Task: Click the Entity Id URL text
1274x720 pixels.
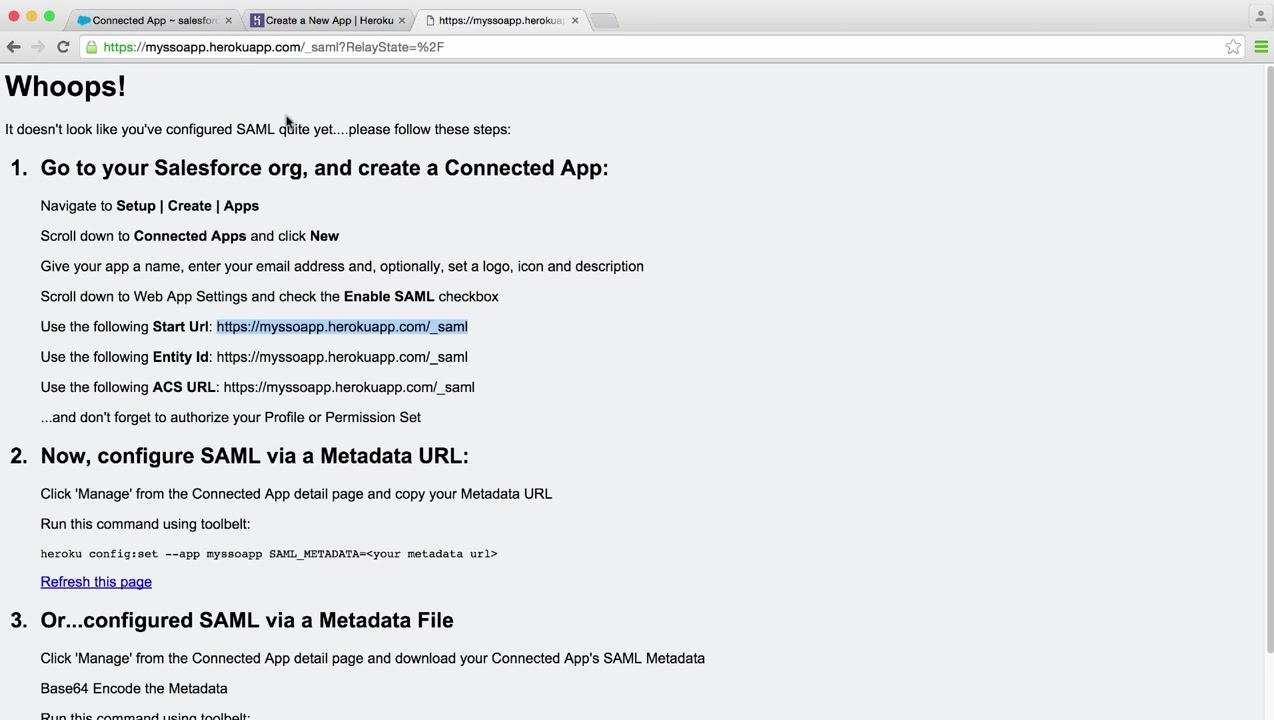Action: click(342, 357)
